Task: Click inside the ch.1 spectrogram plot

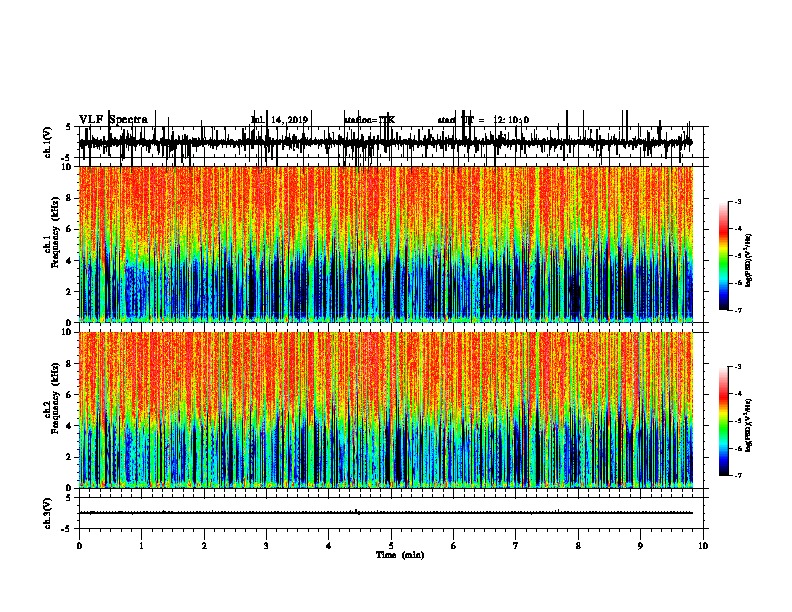Action: pyautogui.click(x=386, y=244)
